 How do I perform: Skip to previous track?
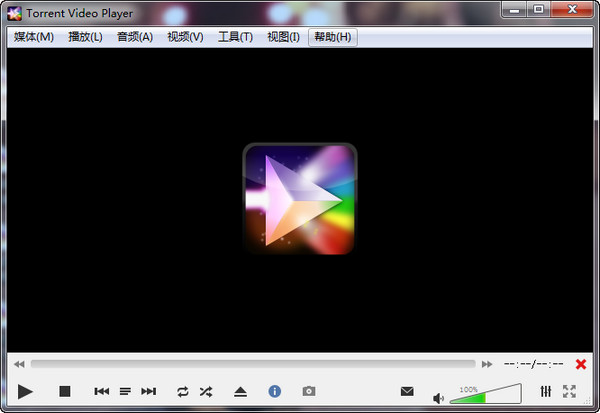[x=102, y=392]
